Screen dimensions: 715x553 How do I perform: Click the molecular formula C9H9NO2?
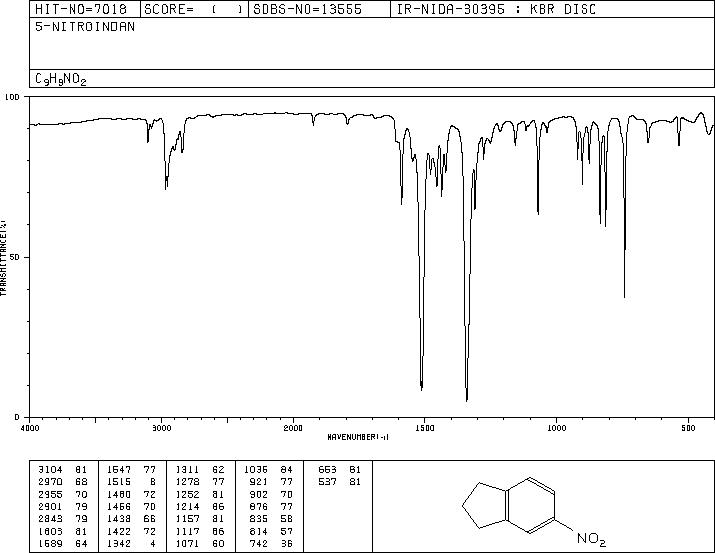tap(61, 79)
